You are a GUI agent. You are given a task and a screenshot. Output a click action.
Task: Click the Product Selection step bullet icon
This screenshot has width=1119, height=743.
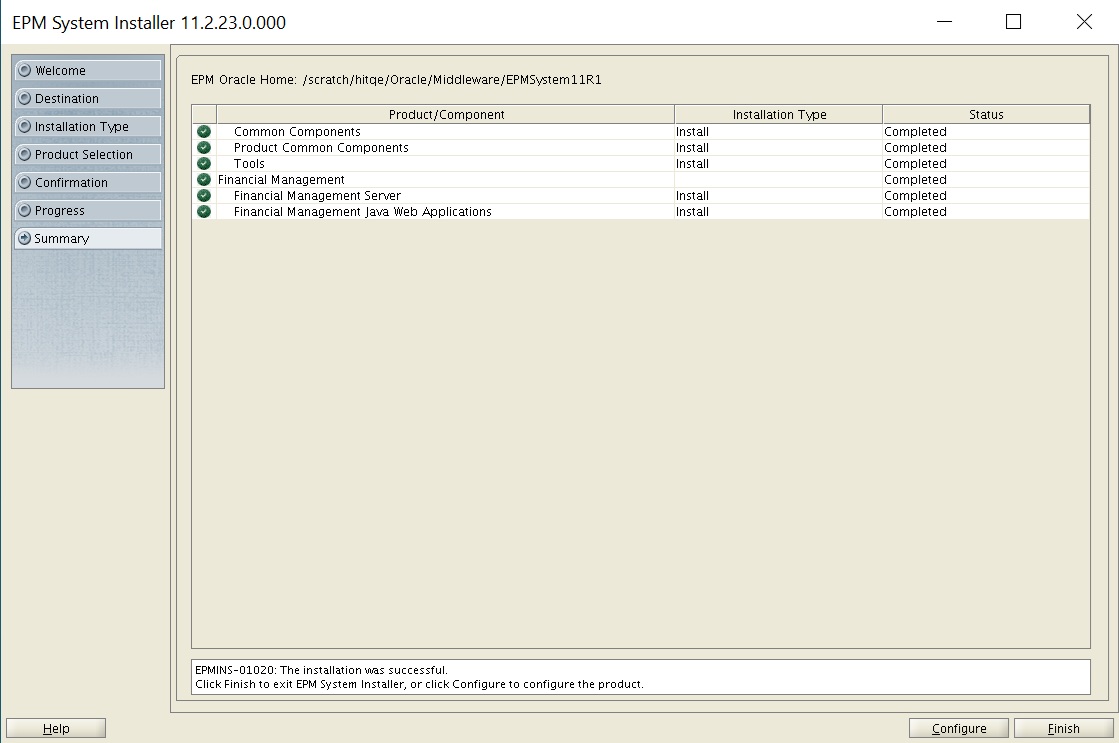[x=25, y=154]
